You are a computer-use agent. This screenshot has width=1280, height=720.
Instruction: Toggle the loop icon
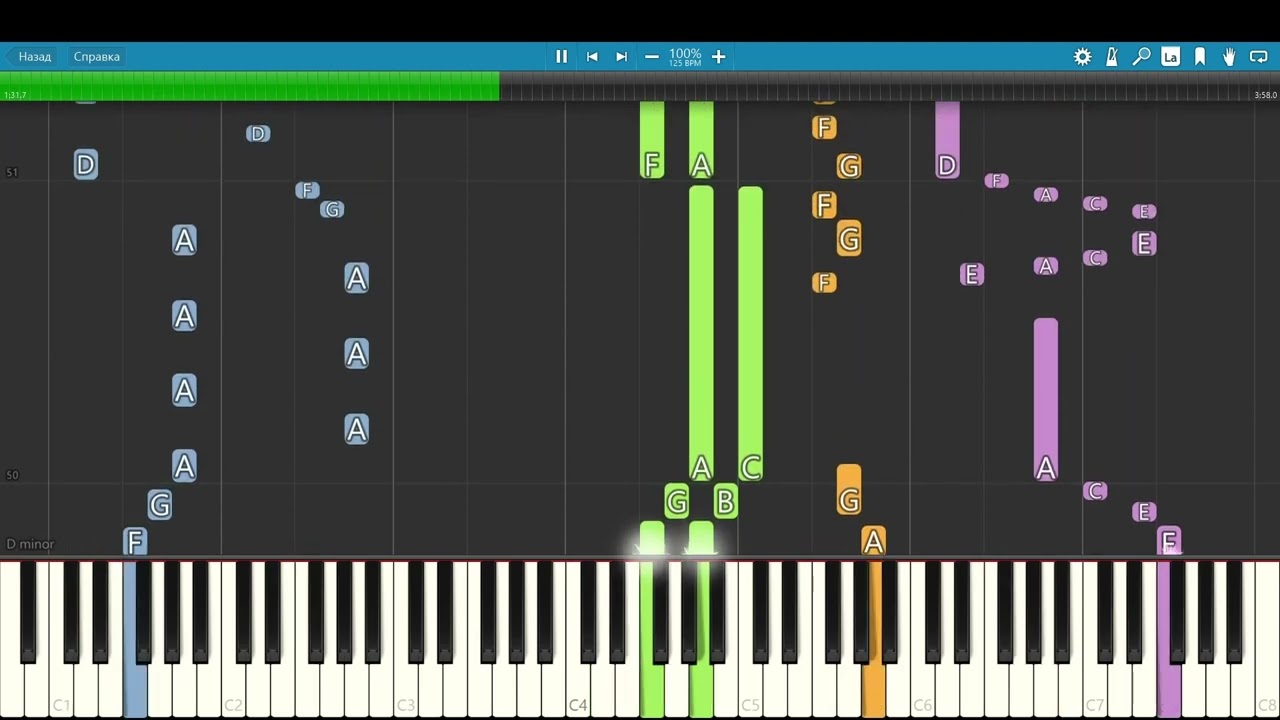pyautogui.click(x=1259, y=57)
